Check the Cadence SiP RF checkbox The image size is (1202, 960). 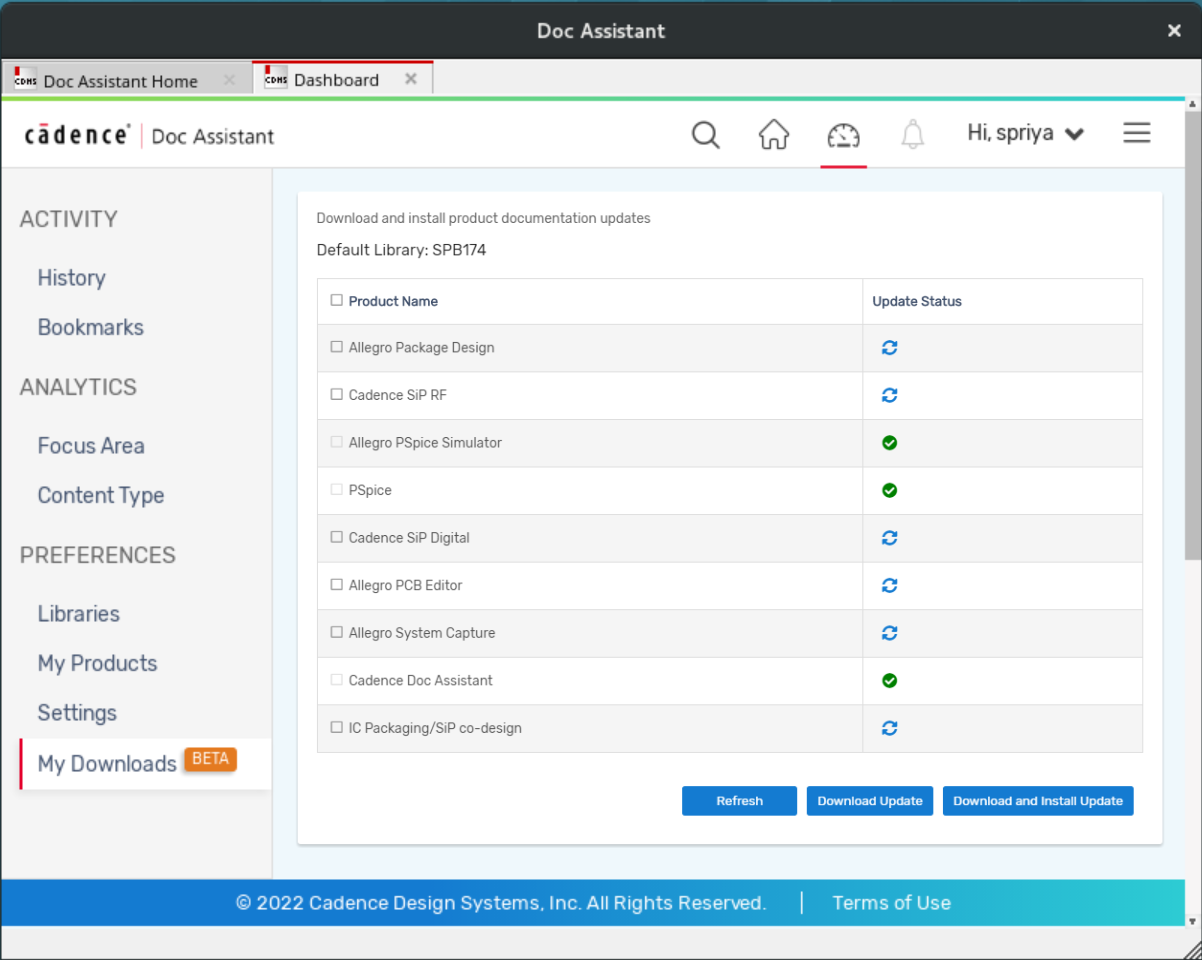pos(336,394)
